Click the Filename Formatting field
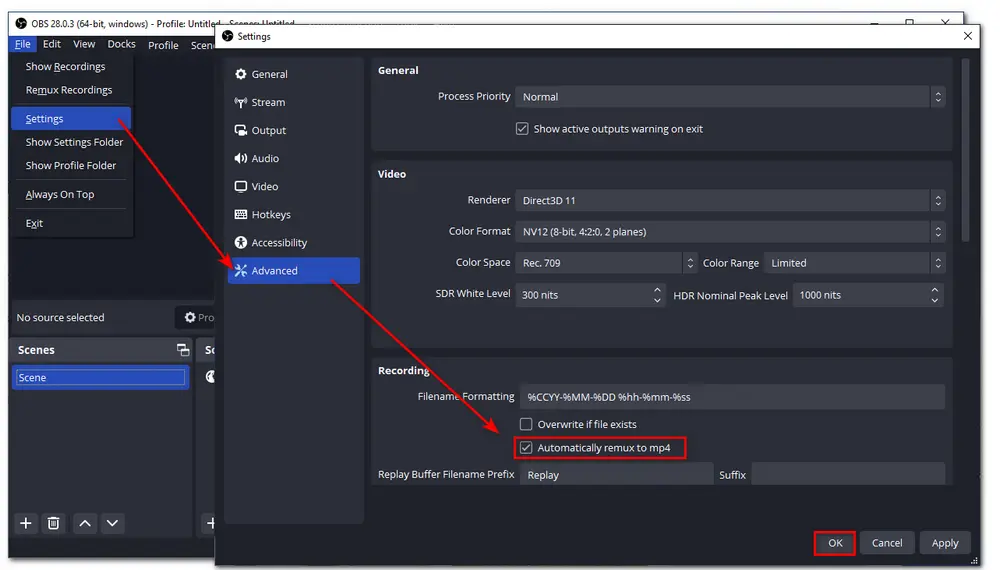1000x570 pixels. 732,397
